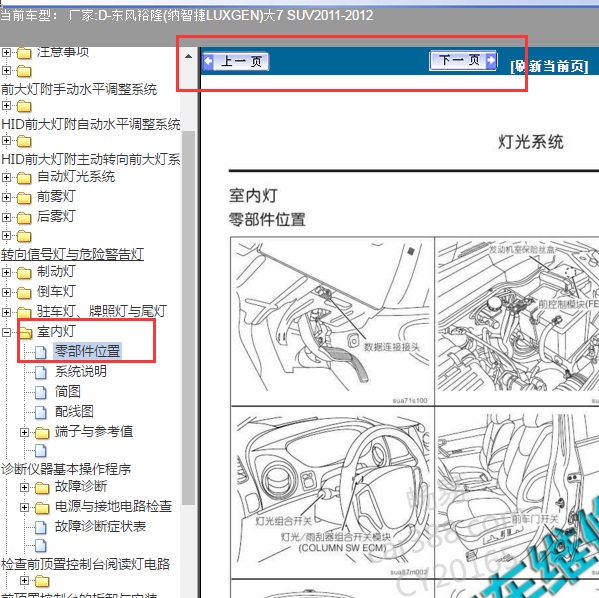Click the folder icon beside 故障诊断
Image resolution: width=599 pixels, height=598 pixels.
click(x=42, y=488)
